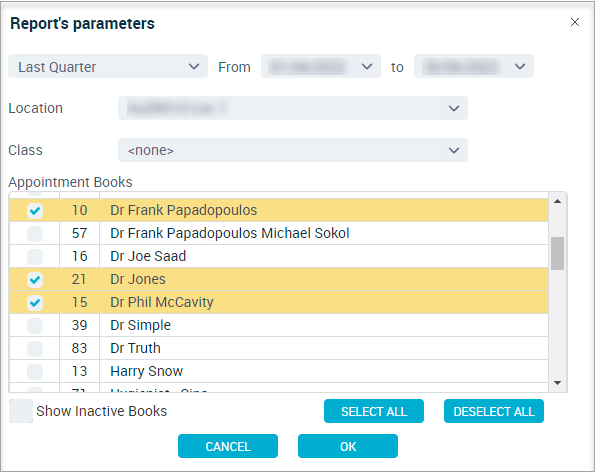Image resolution: width=595 pixels, height=472 pixels.
Task: Uncheck Dr Frank Papadopoulos checkbox
Action: click(35, 211)
